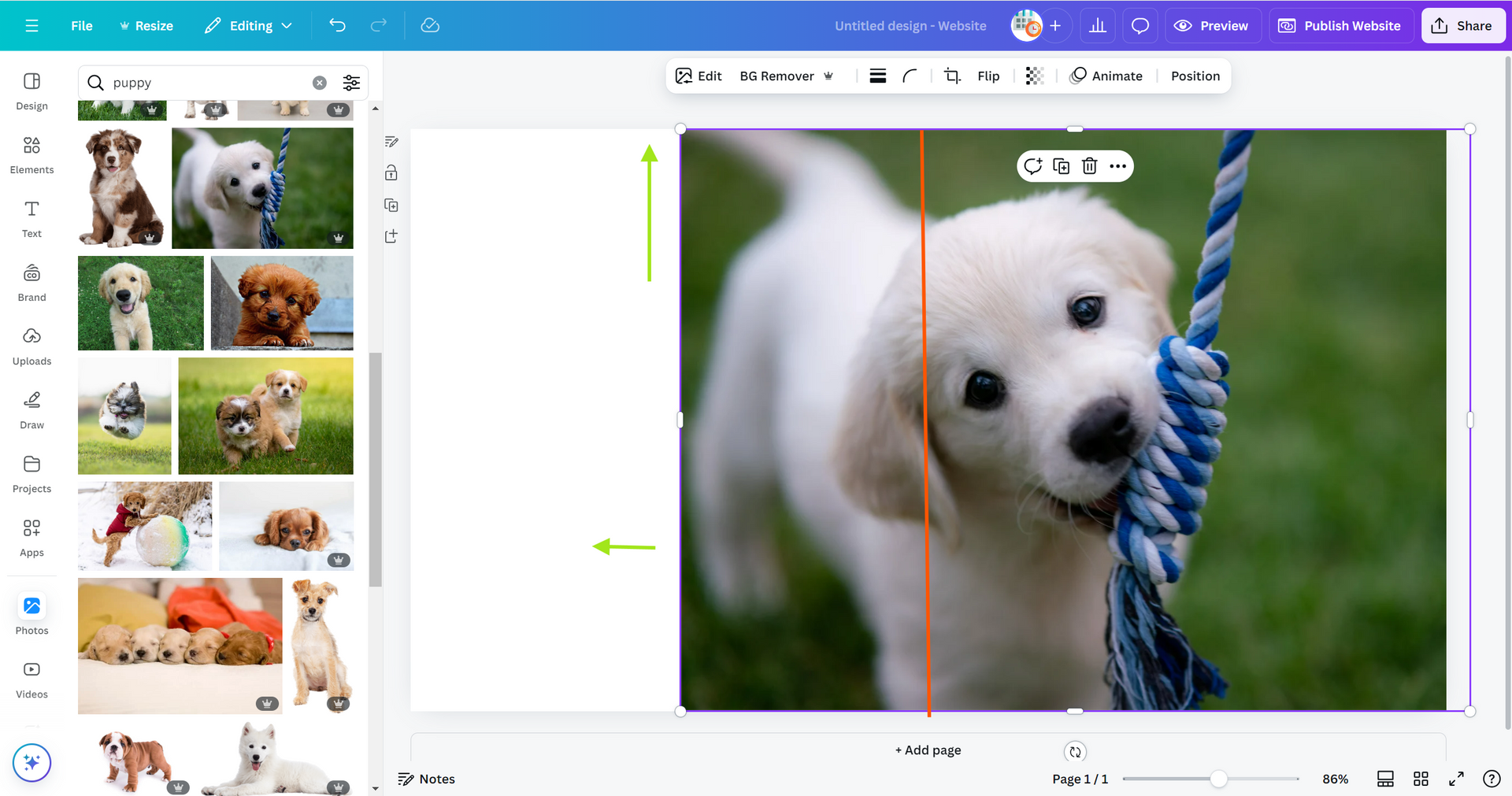Click the duplicate icon above the image
The width and height of the screenshot is (1512, 796).
point(1061,166)
